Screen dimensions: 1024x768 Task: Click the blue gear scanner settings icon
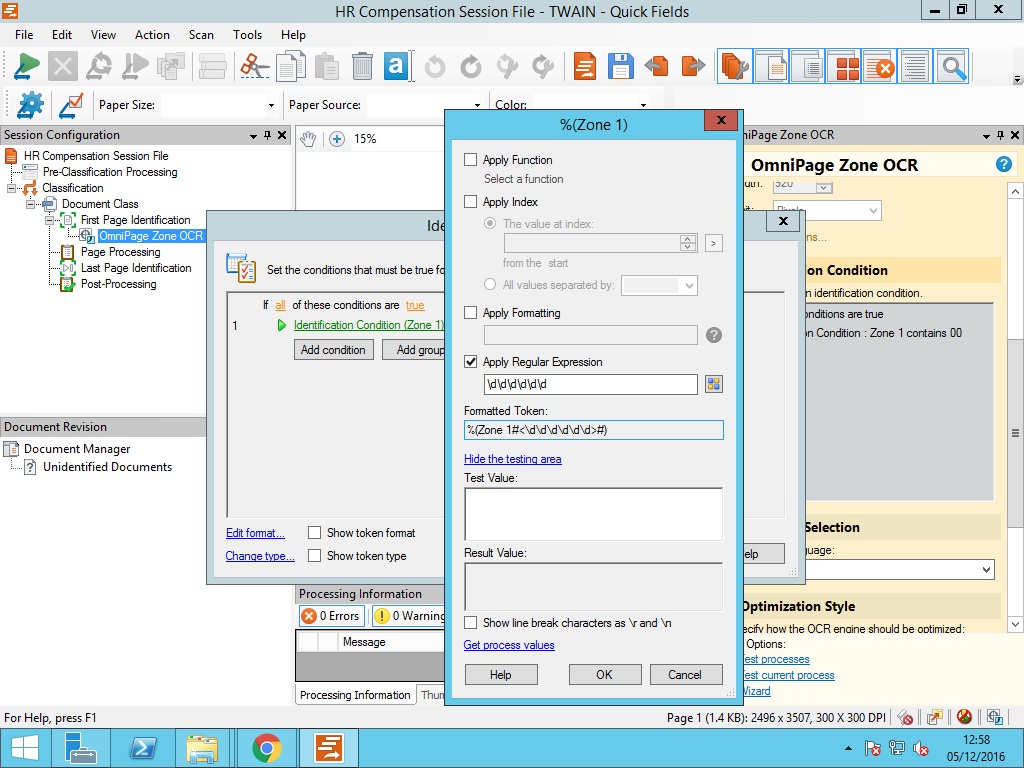pyautogui.click(x=31, y=105)
